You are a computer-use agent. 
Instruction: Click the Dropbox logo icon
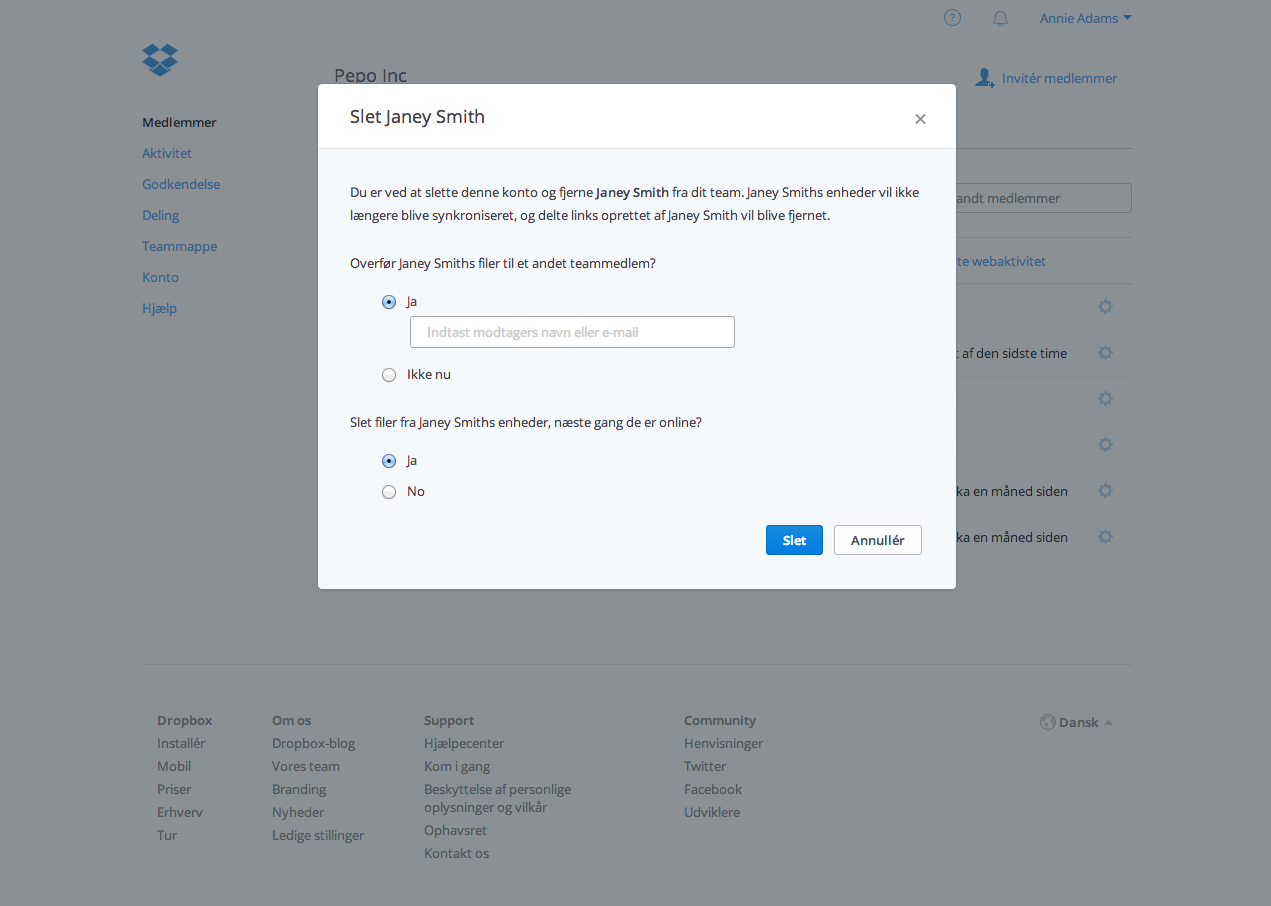click(160, 60)
